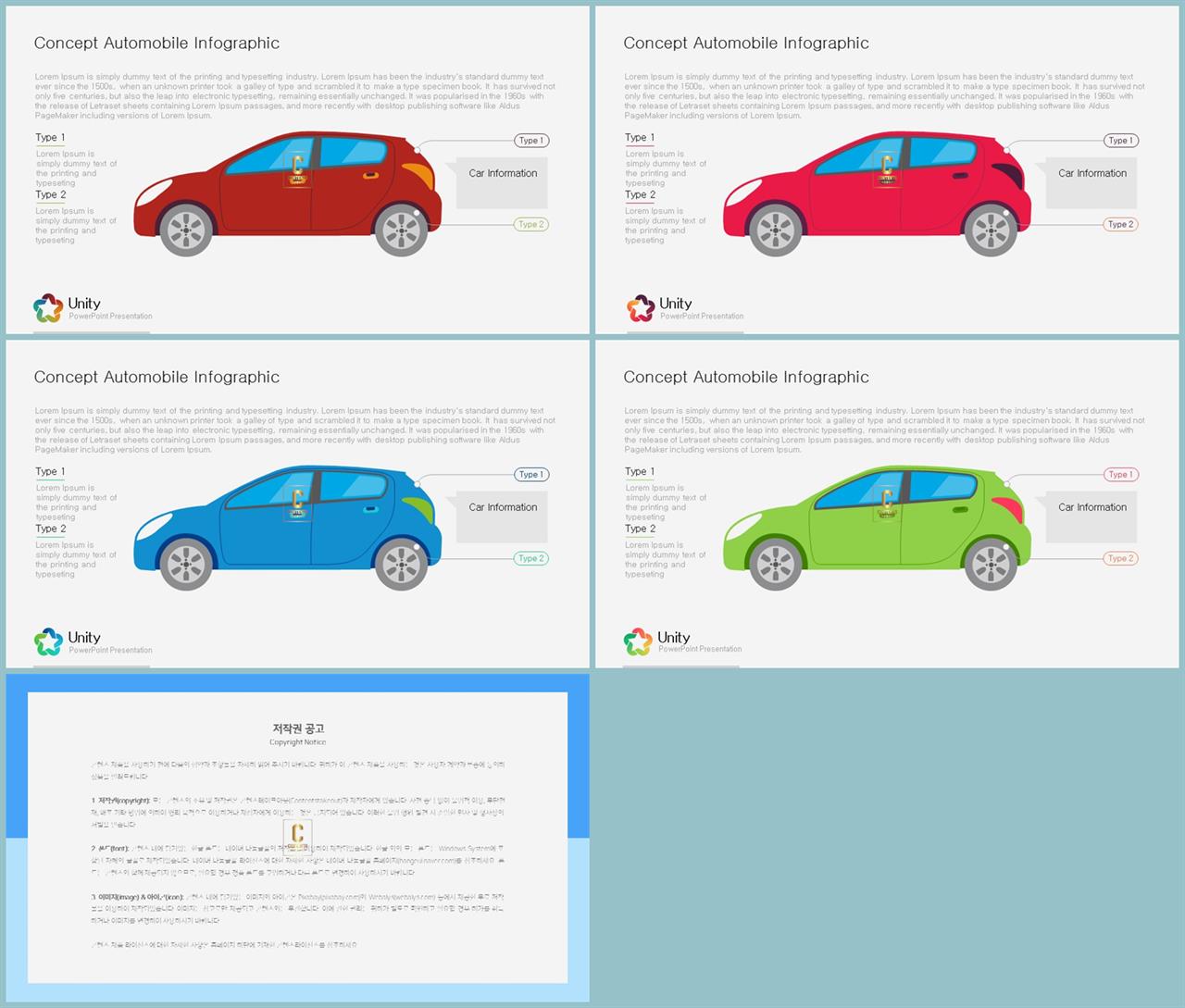The image size is (1185, 1008).
Task: Click 'Type 1' heading left of crimson car
Action: point(640,137)
